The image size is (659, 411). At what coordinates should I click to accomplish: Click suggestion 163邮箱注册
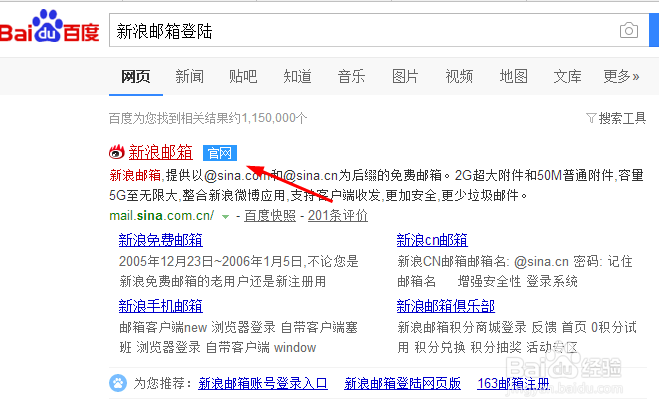[513, 383]
